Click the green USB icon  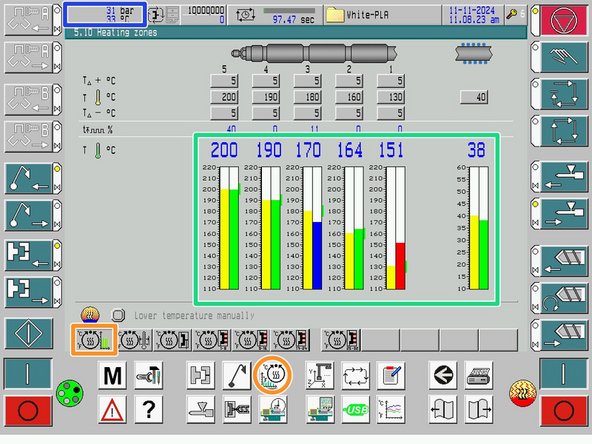click(355, 410)
